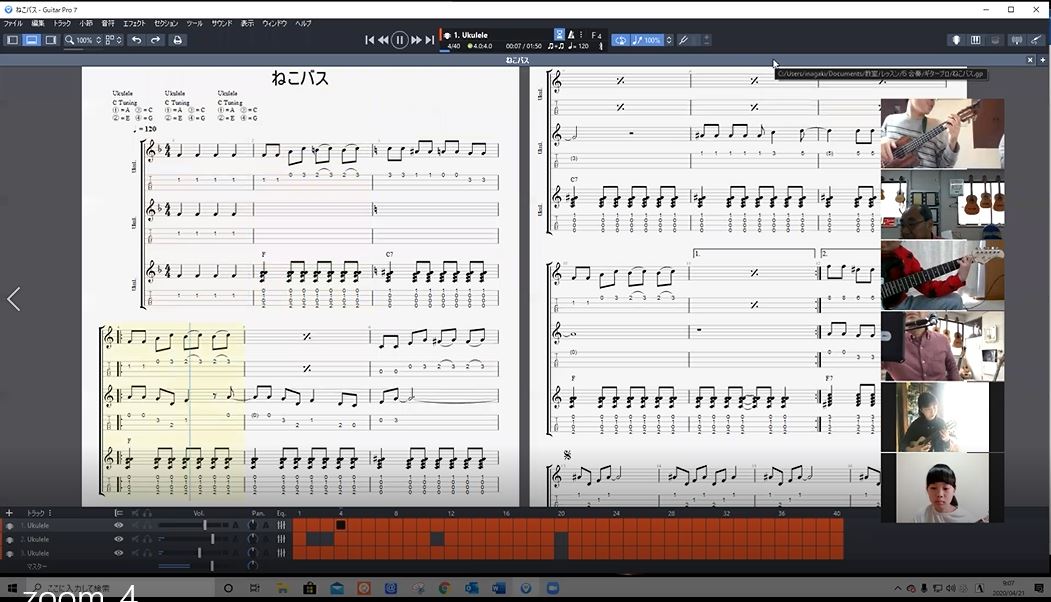The width and height of the screenshot is (1051, 602).
Task: Open Windows Start menu
Action: [x=12, y=588]
